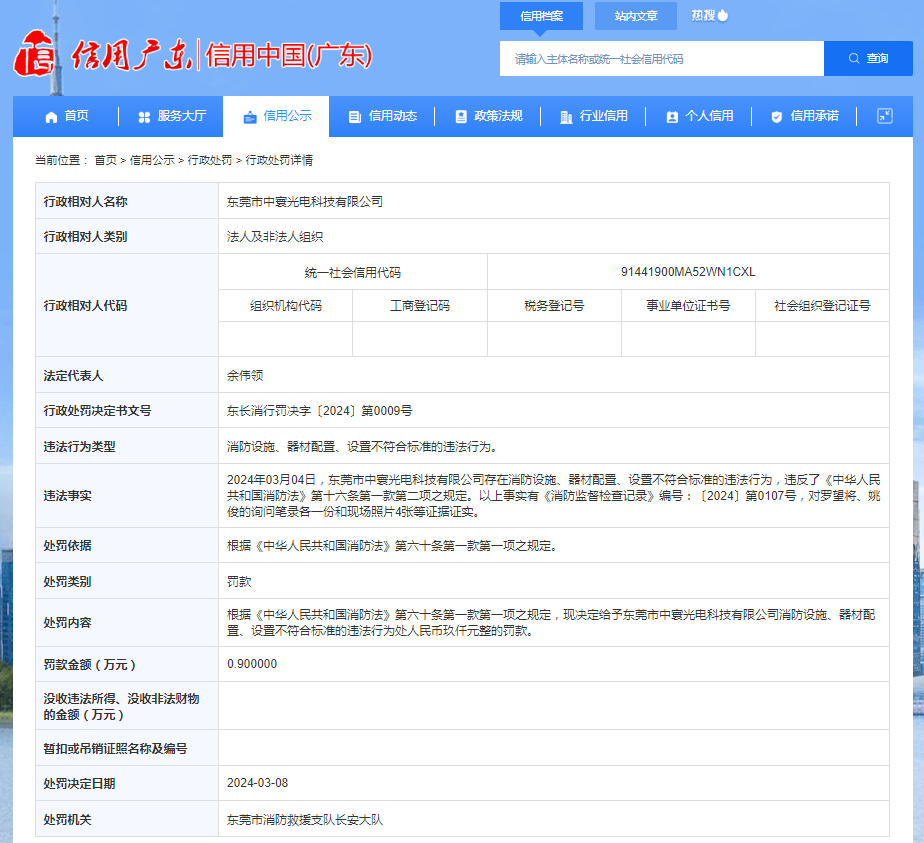The width and height of the screenshot is (924, 843).
Task: Click the 违法事实 paragraph starting 2024年03月04日
Action: [554, 496]
